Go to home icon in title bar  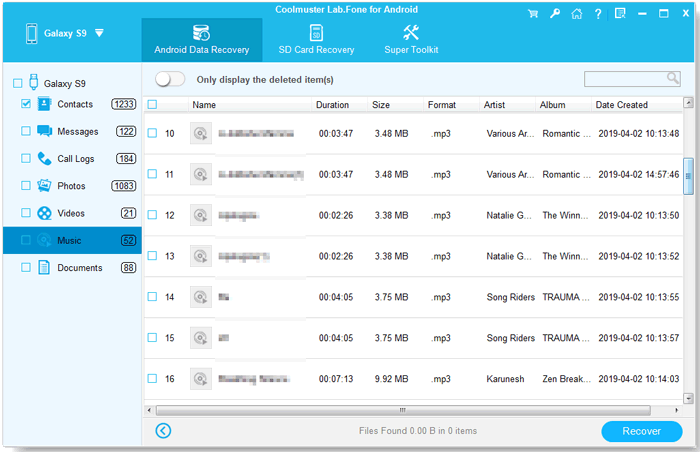576,14
